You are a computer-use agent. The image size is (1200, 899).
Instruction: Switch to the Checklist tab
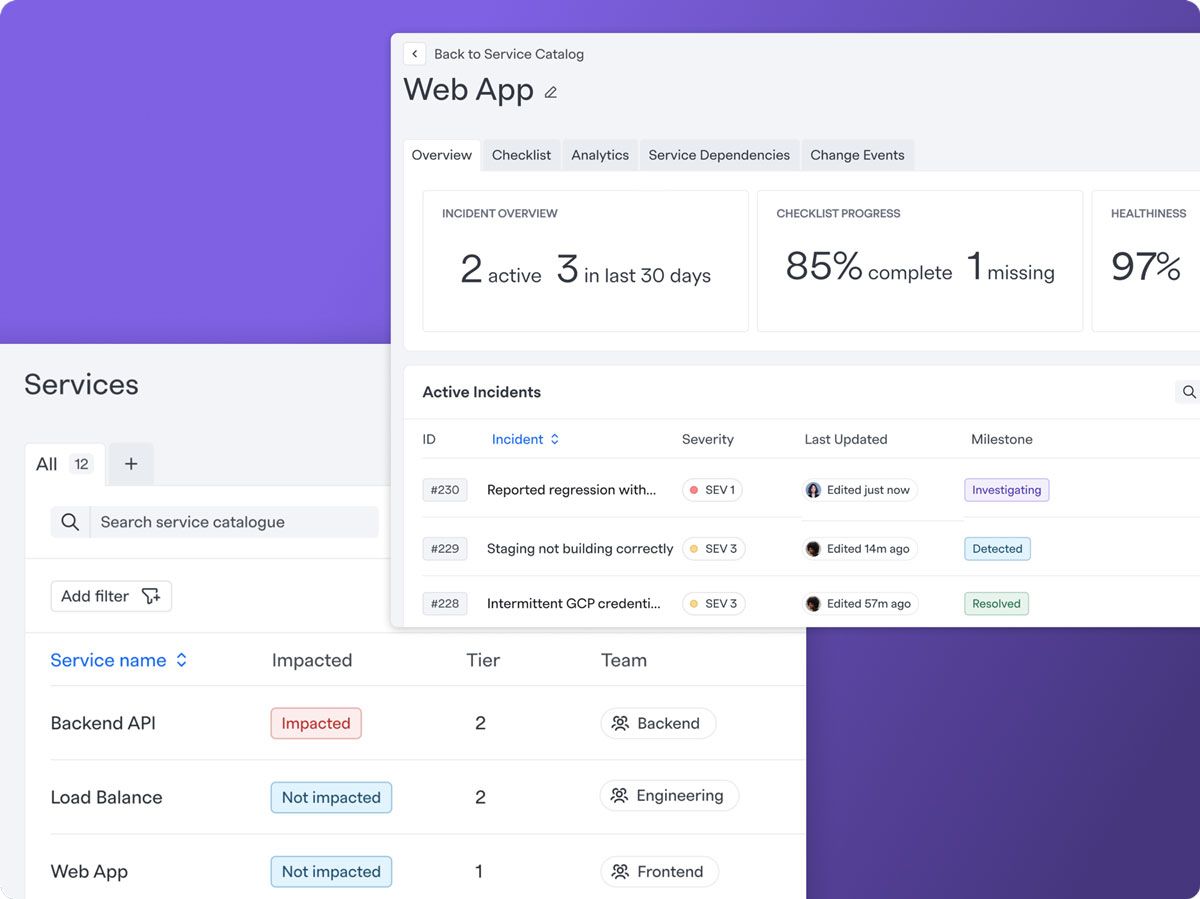[x=521, y=155]
